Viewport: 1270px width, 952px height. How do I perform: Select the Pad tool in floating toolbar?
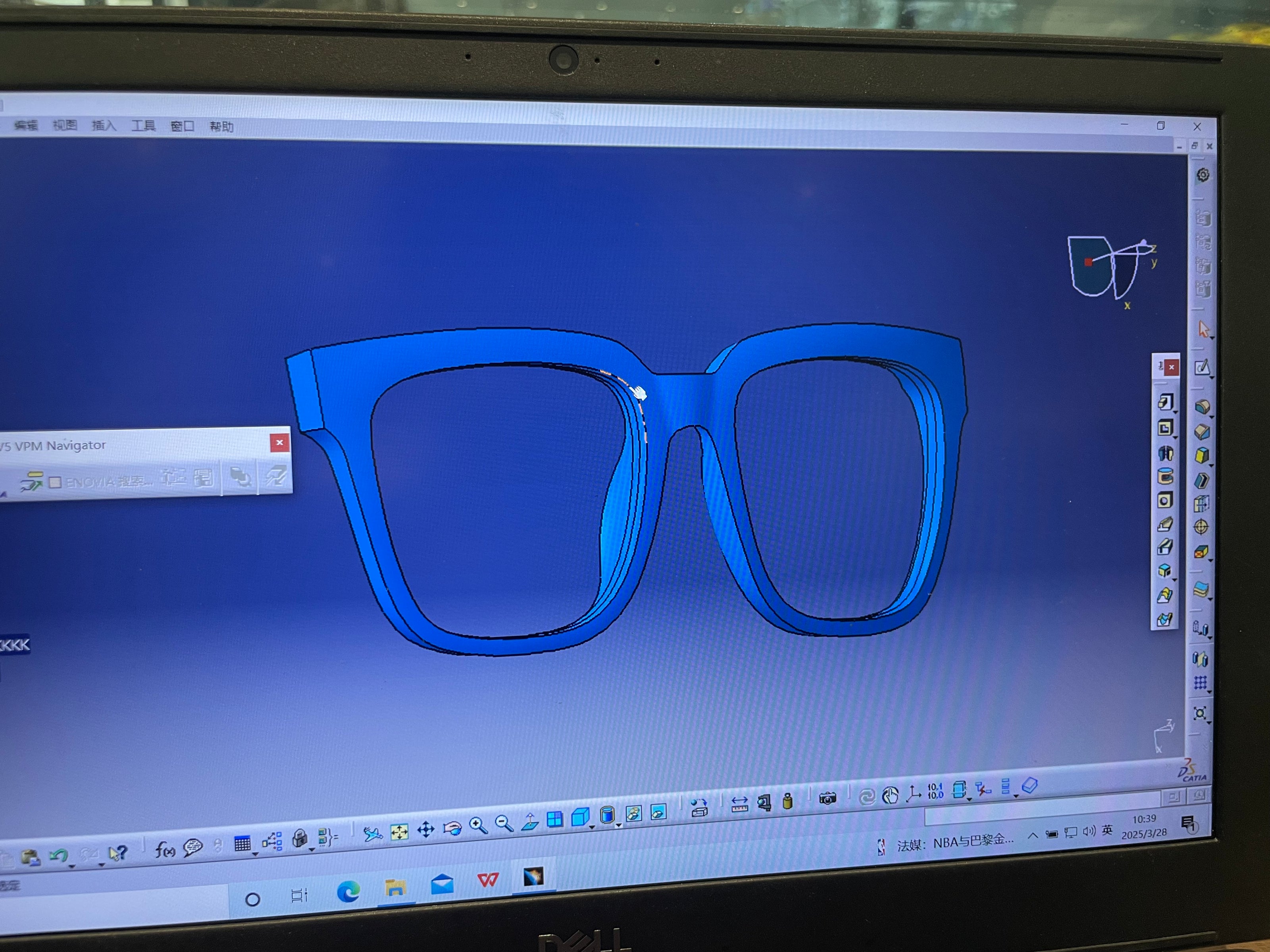[1165, 402]
